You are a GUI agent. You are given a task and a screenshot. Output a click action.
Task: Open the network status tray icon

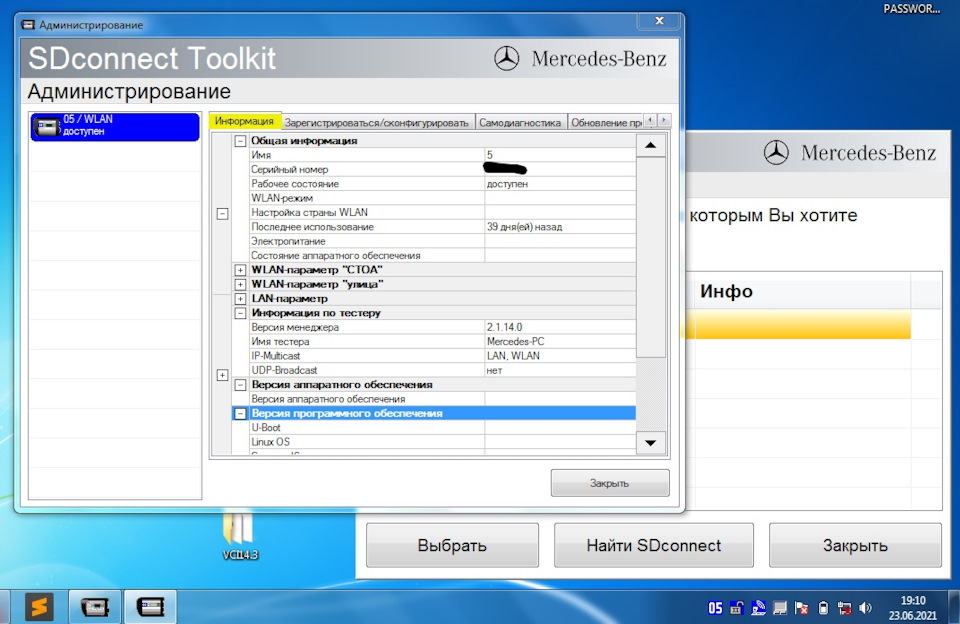click(x=844, y=608)
